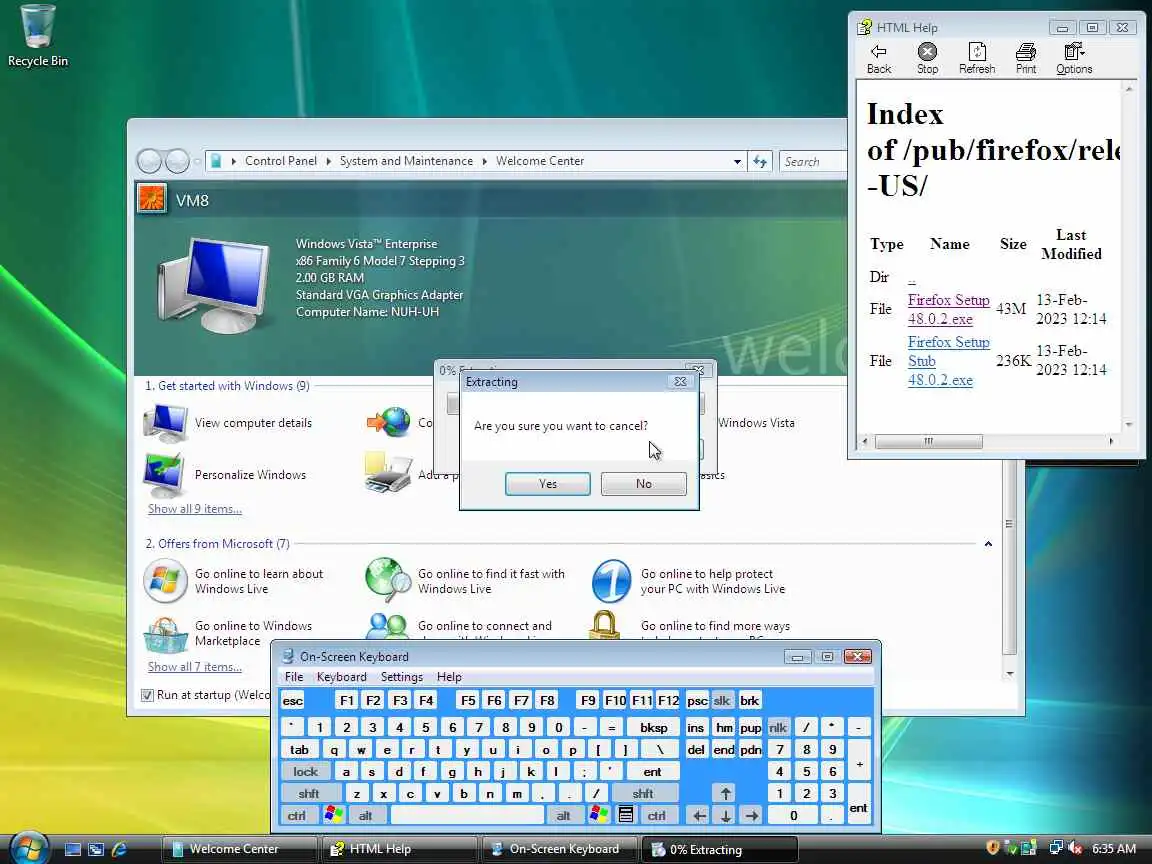Toggle the left alt key
The width and height of the screenshot is (1152, 864).
pyautogui.click(x=365, y=815)
